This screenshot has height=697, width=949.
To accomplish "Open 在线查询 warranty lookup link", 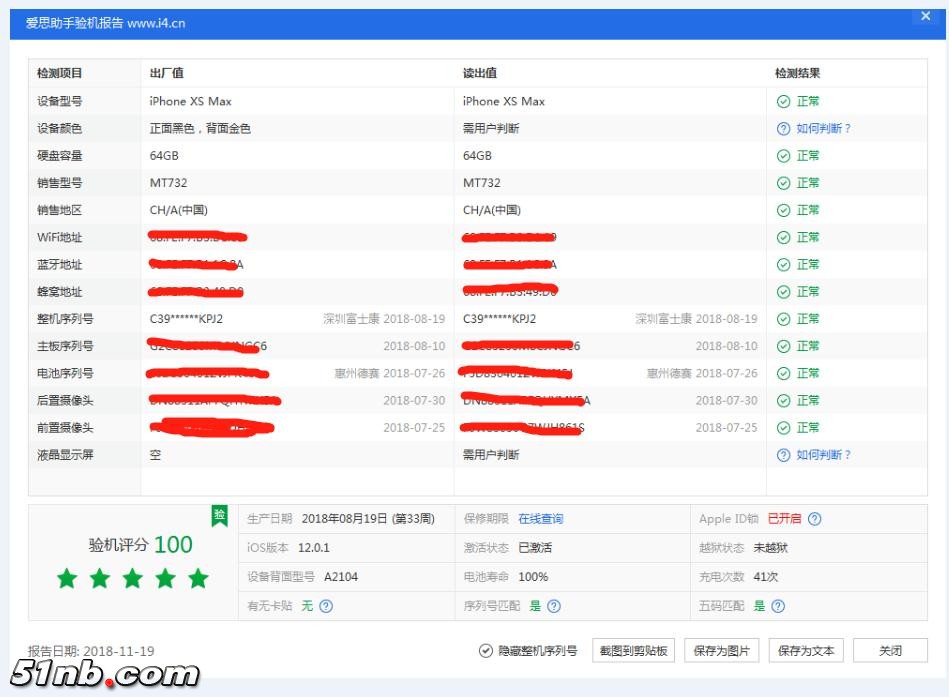I will 542,518.
